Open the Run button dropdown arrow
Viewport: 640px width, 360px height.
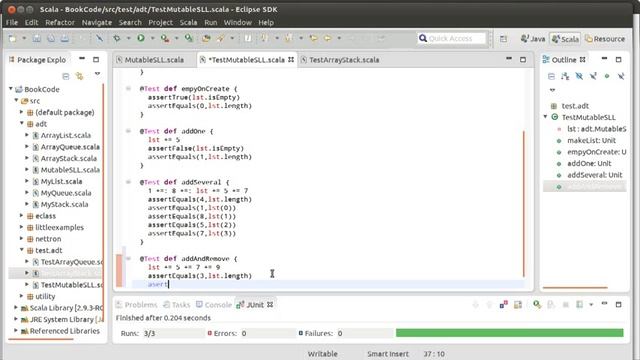click(153, 38)
